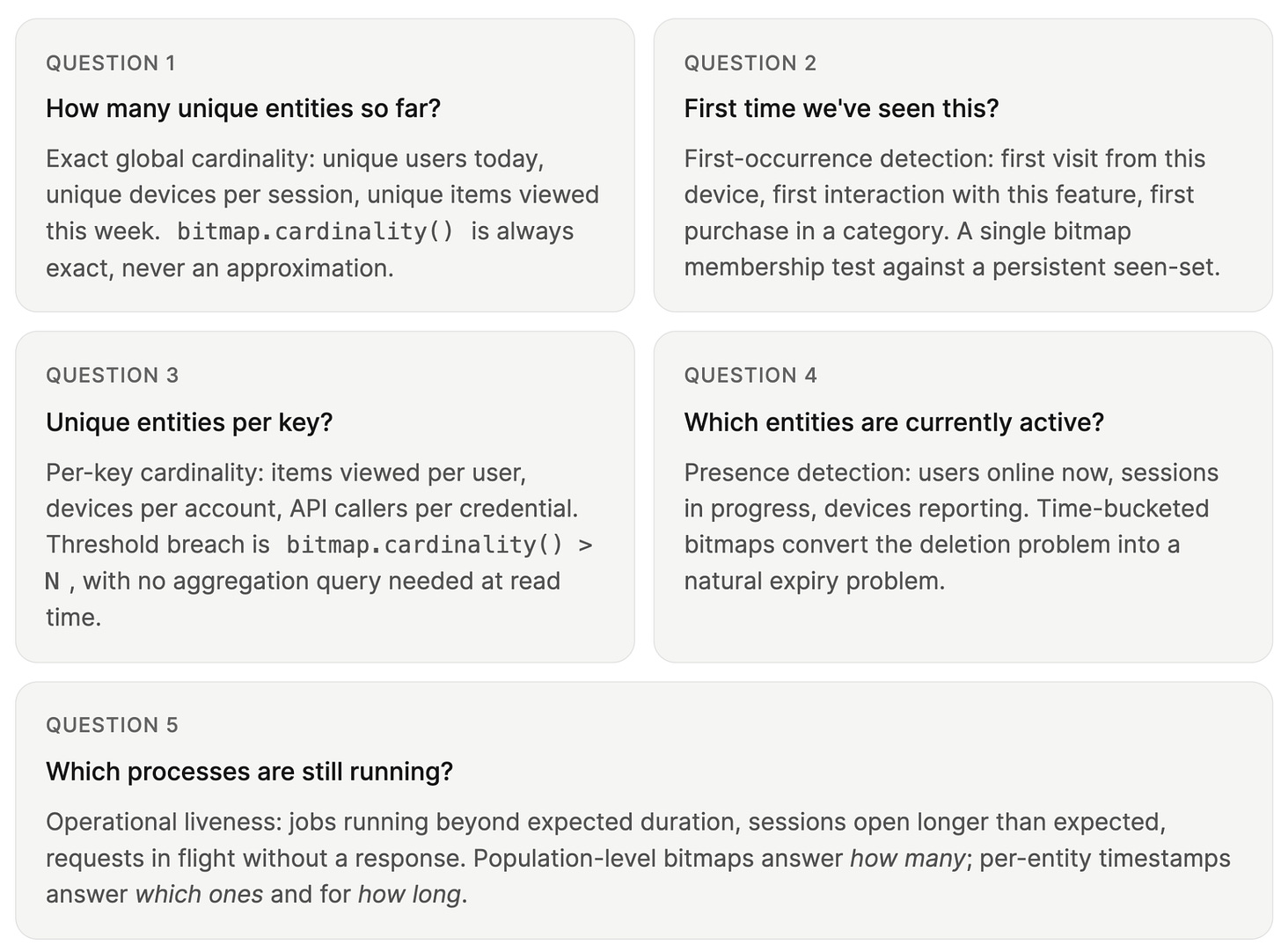Click the per-key cardinality paragraph
This screenshot has width=1281, height=952.
pyautogui.click(x=320, y=545)
